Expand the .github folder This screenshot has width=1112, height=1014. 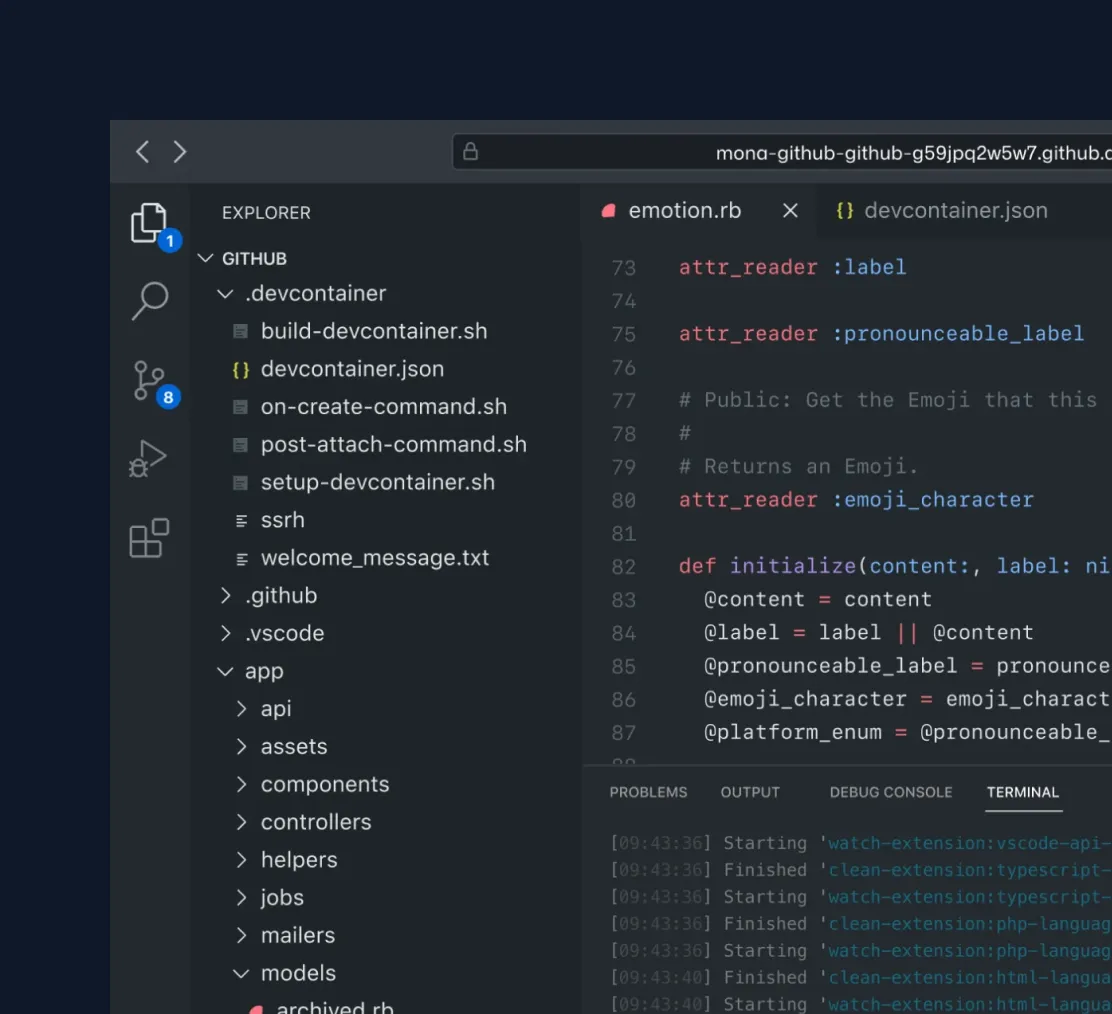[281, 595]
